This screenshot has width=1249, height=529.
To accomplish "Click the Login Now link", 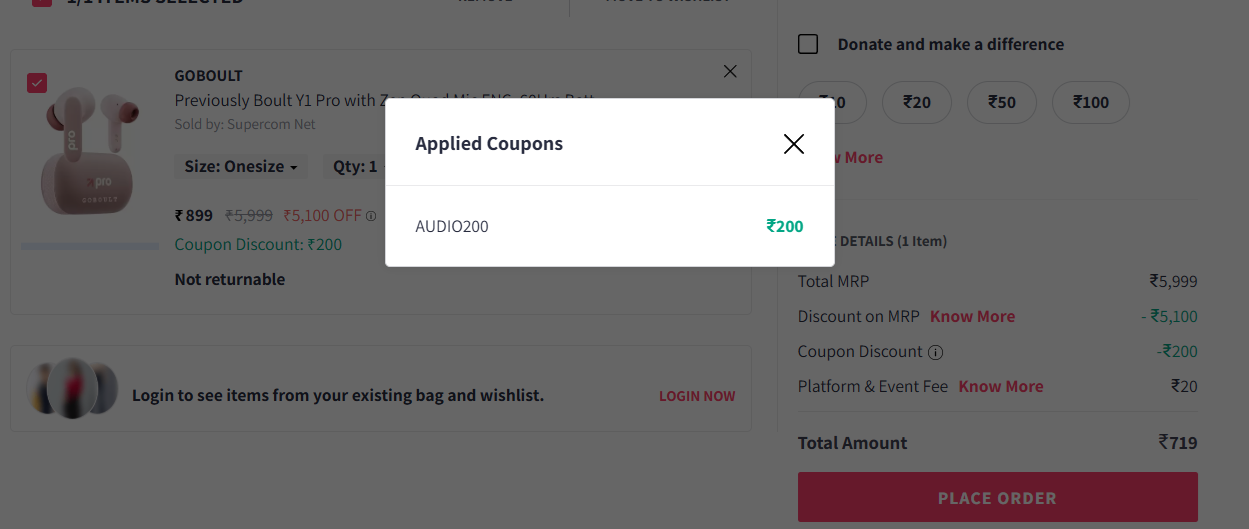I will (x=697, y=396).
